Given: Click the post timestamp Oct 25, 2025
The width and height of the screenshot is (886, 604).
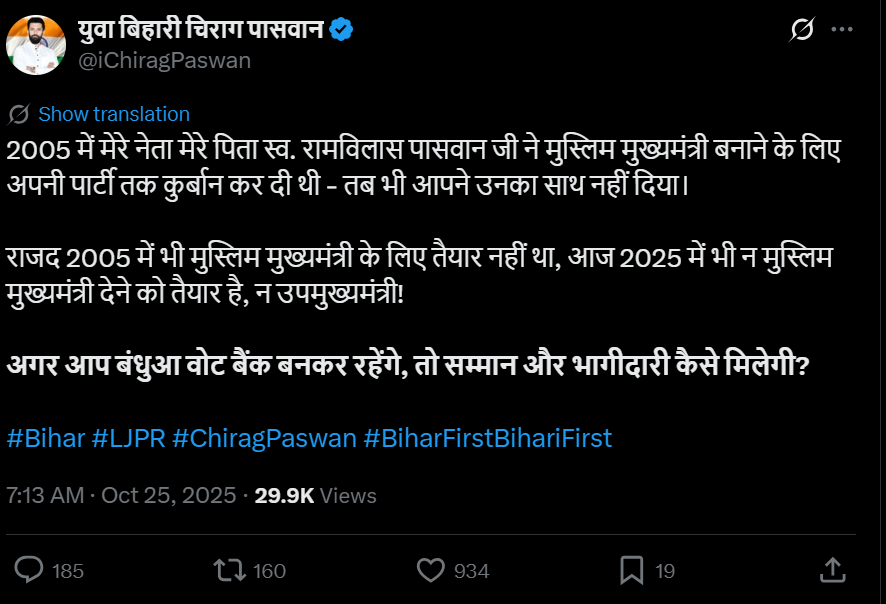Looking at the screenshot, I should (169, 495).
